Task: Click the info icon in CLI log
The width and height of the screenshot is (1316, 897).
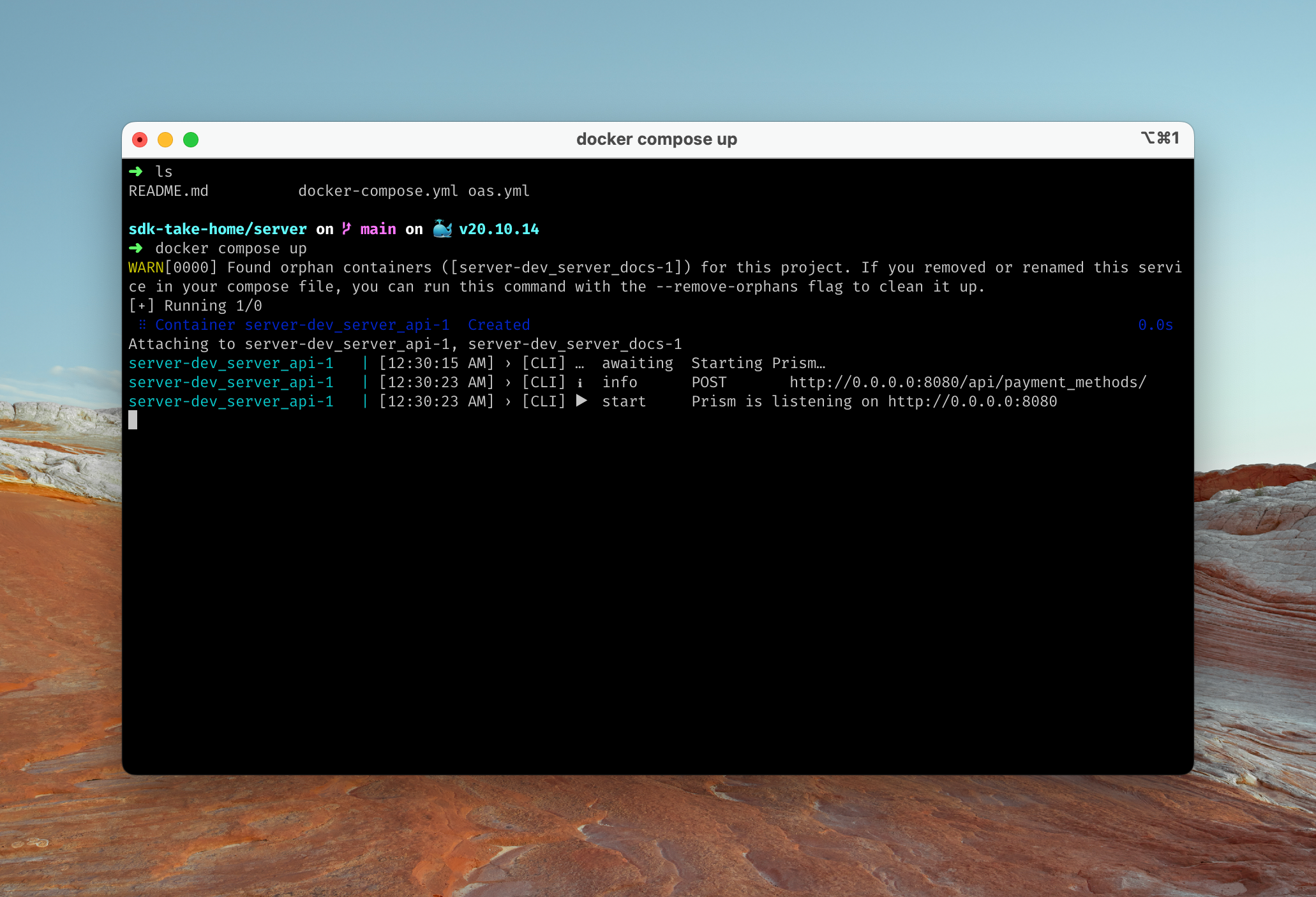Action: click(x=580, y=383)
